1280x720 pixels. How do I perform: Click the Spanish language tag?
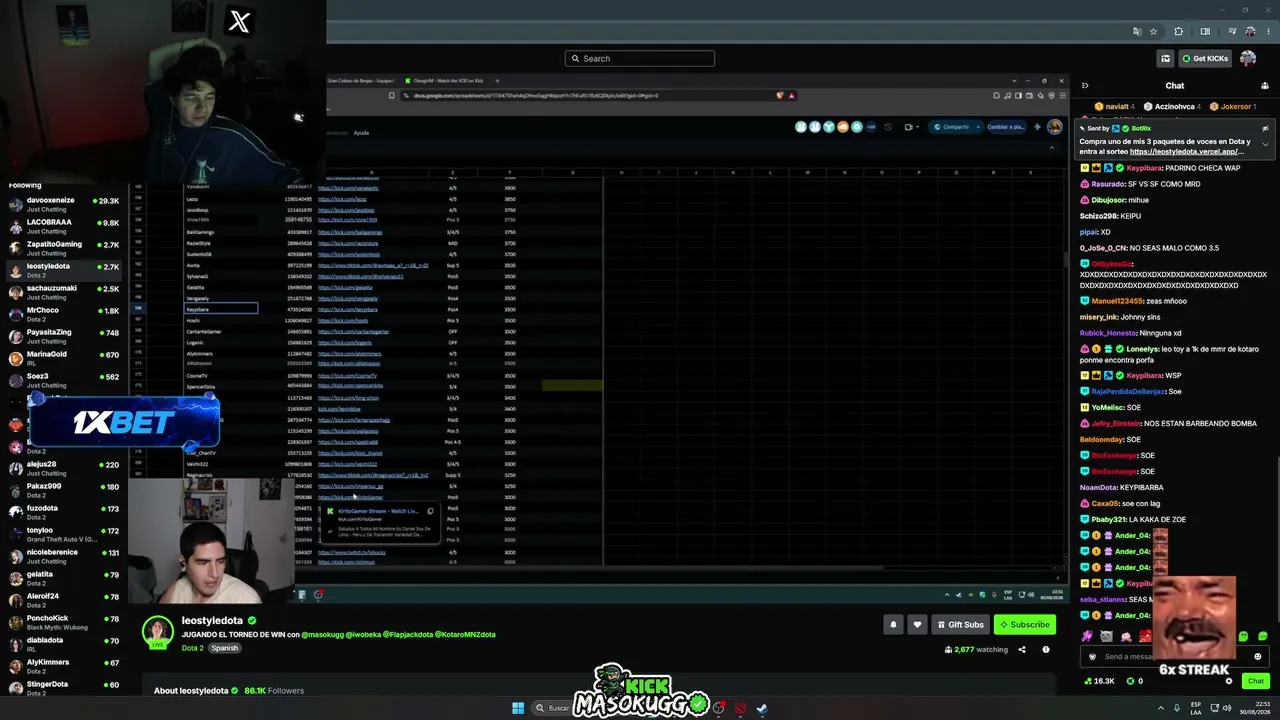click(225, 648)
